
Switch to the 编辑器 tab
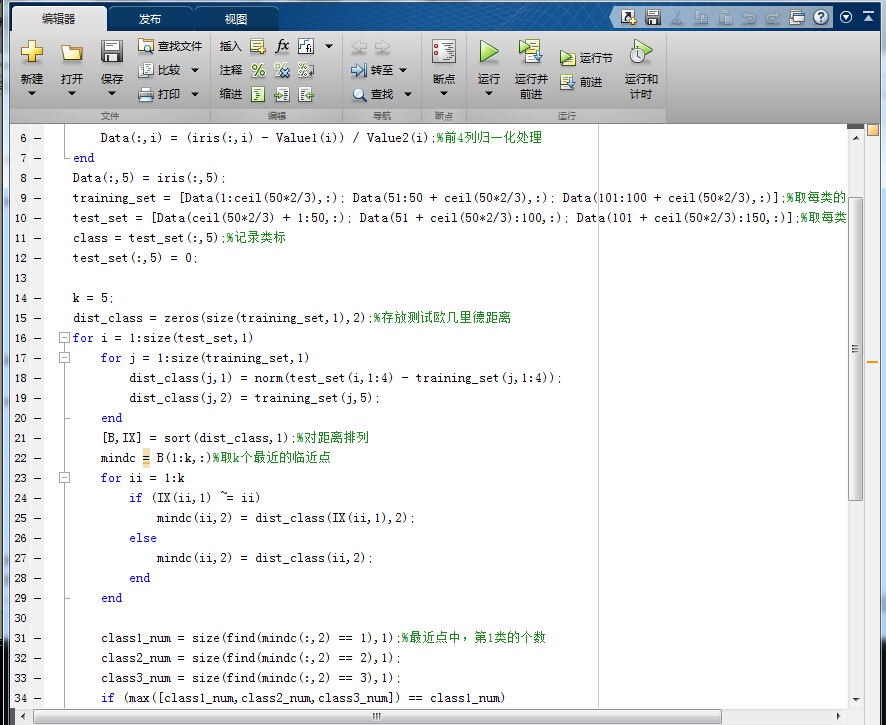point(59,19)
